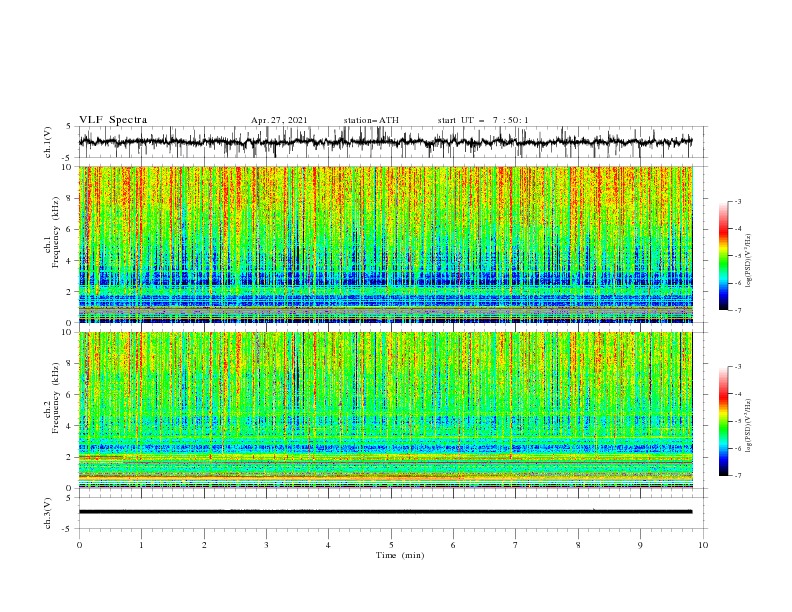Screen dimensions: 792x612
Task: Click the "VLF Spectra" plot title
Action: click(113, 120)
